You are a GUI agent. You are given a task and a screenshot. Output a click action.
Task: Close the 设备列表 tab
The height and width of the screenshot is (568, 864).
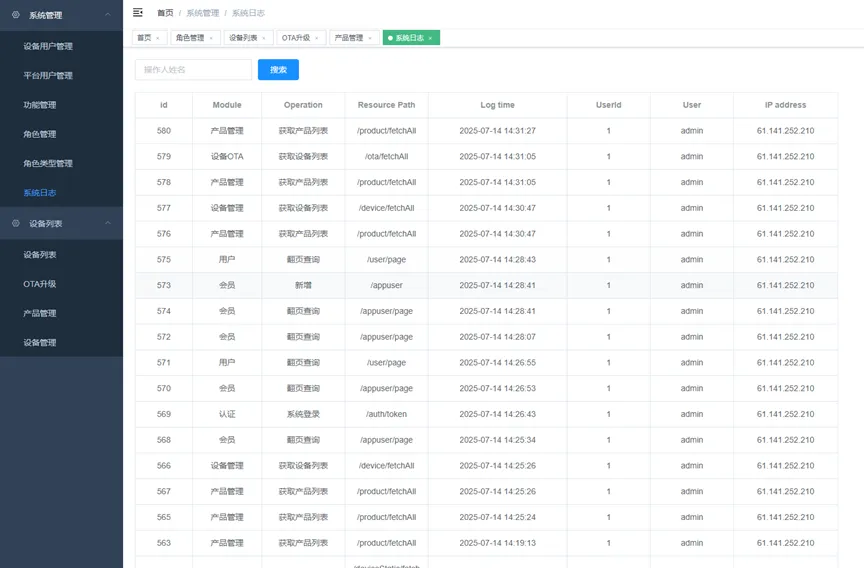264,38
